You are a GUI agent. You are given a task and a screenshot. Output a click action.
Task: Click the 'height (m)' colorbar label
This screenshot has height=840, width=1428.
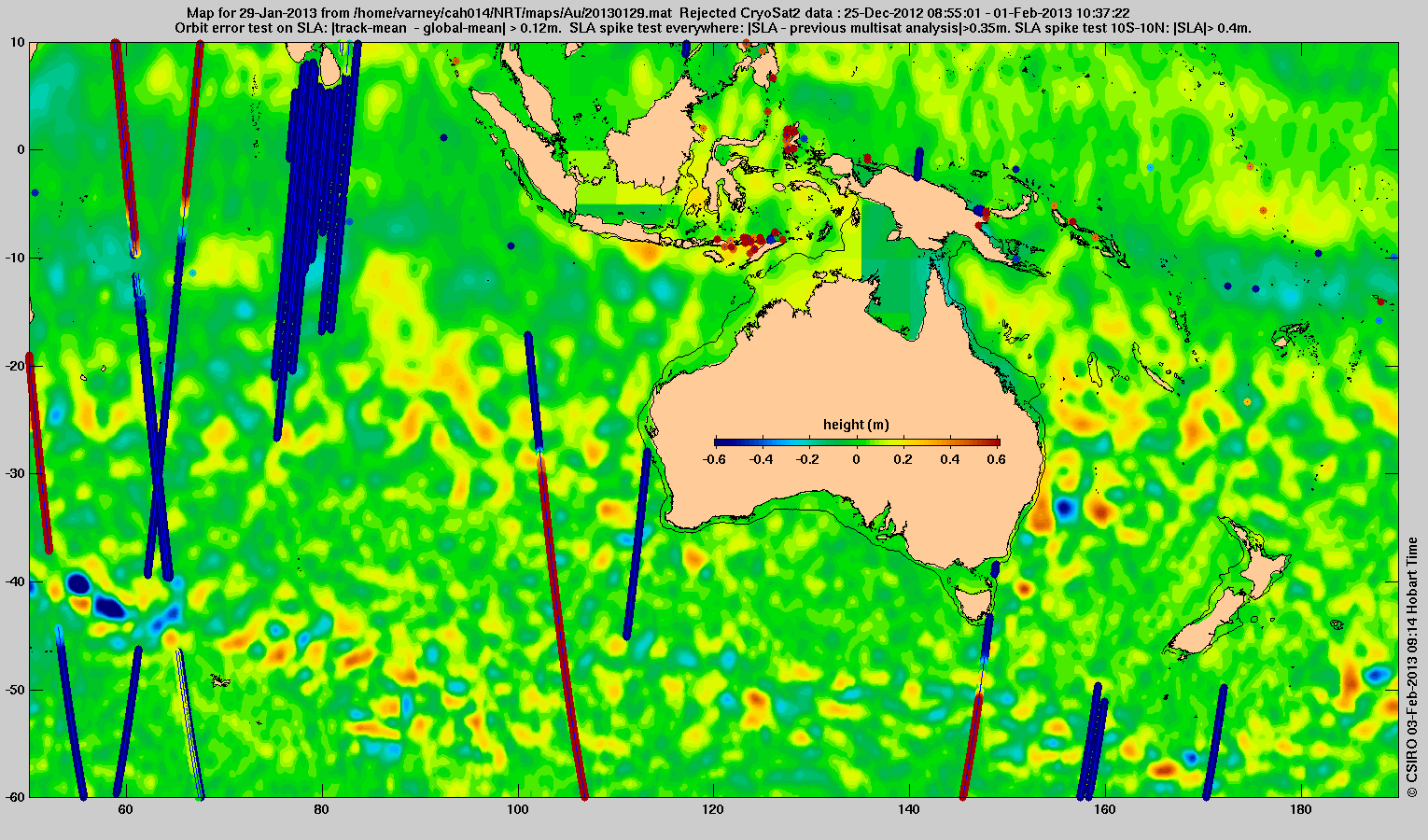(856, 426)
